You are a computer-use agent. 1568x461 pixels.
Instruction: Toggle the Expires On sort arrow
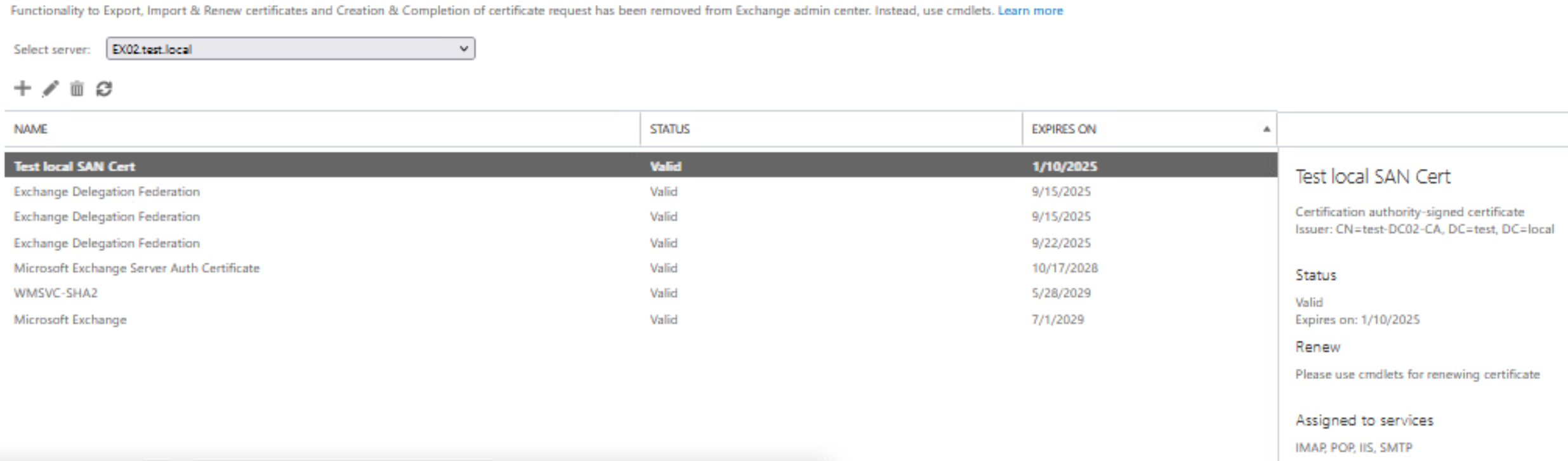1266,129
